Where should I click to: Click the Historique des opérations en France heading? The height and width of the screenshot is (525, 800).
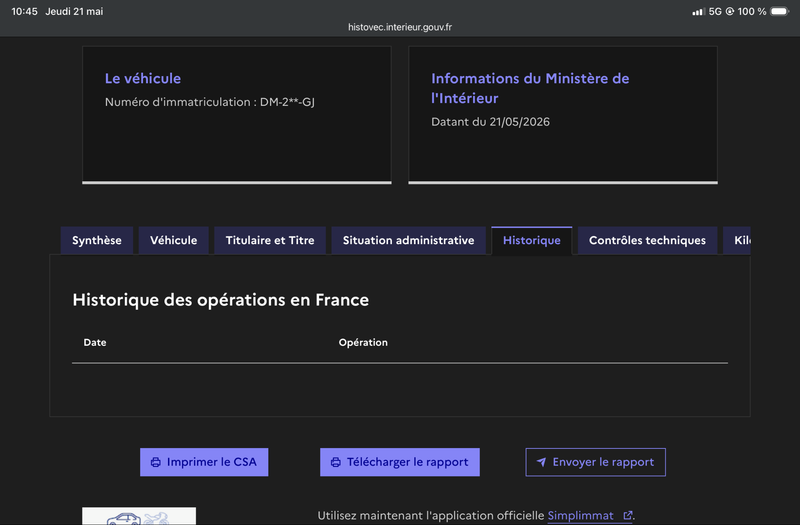point(220,300)
